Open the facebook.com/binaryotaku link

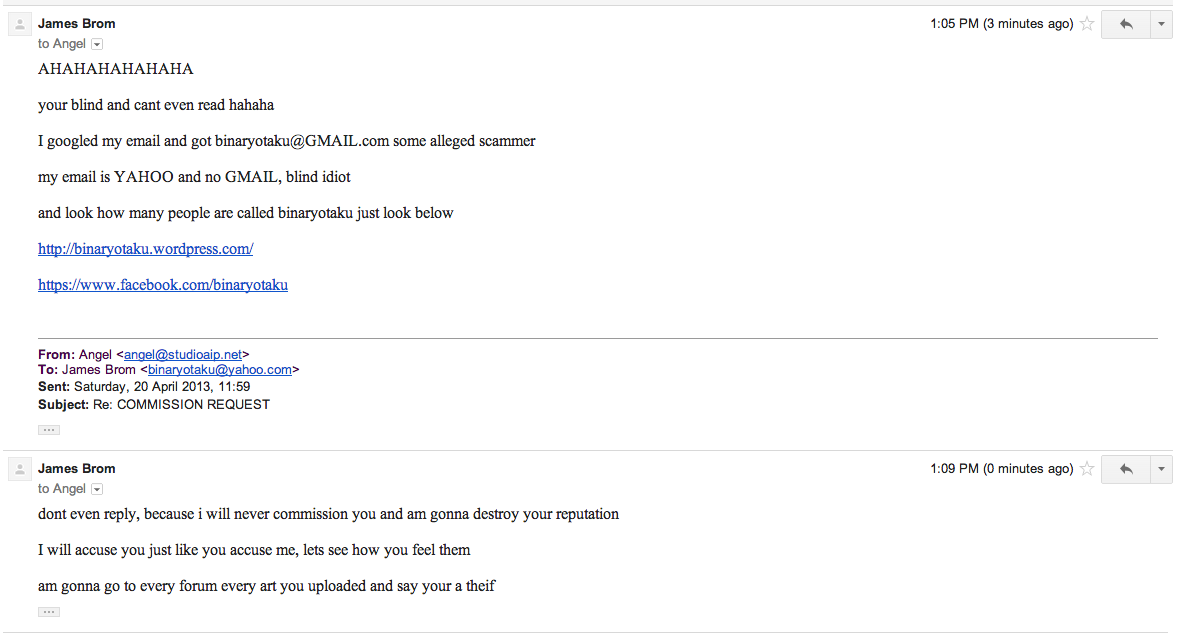click(x=163, y=285)
